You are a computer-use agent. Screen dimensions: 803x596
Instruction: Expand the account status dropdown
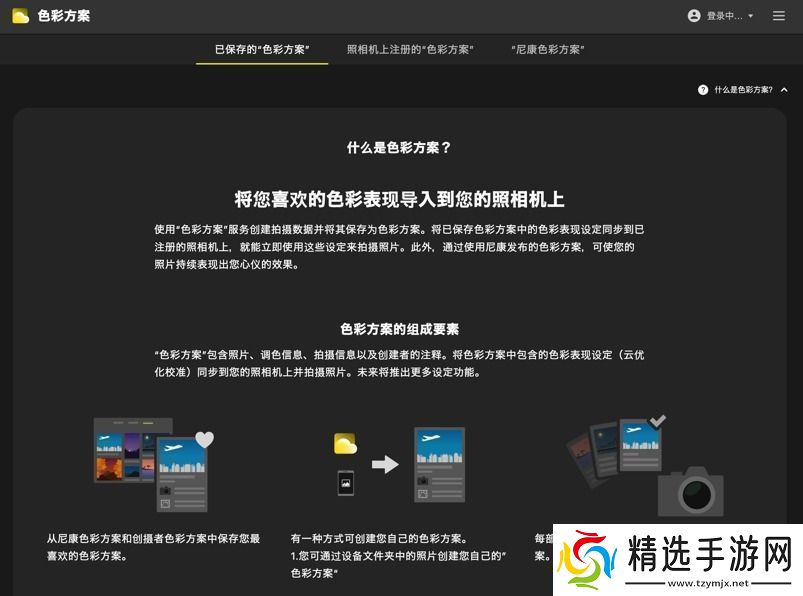point(752,15)
